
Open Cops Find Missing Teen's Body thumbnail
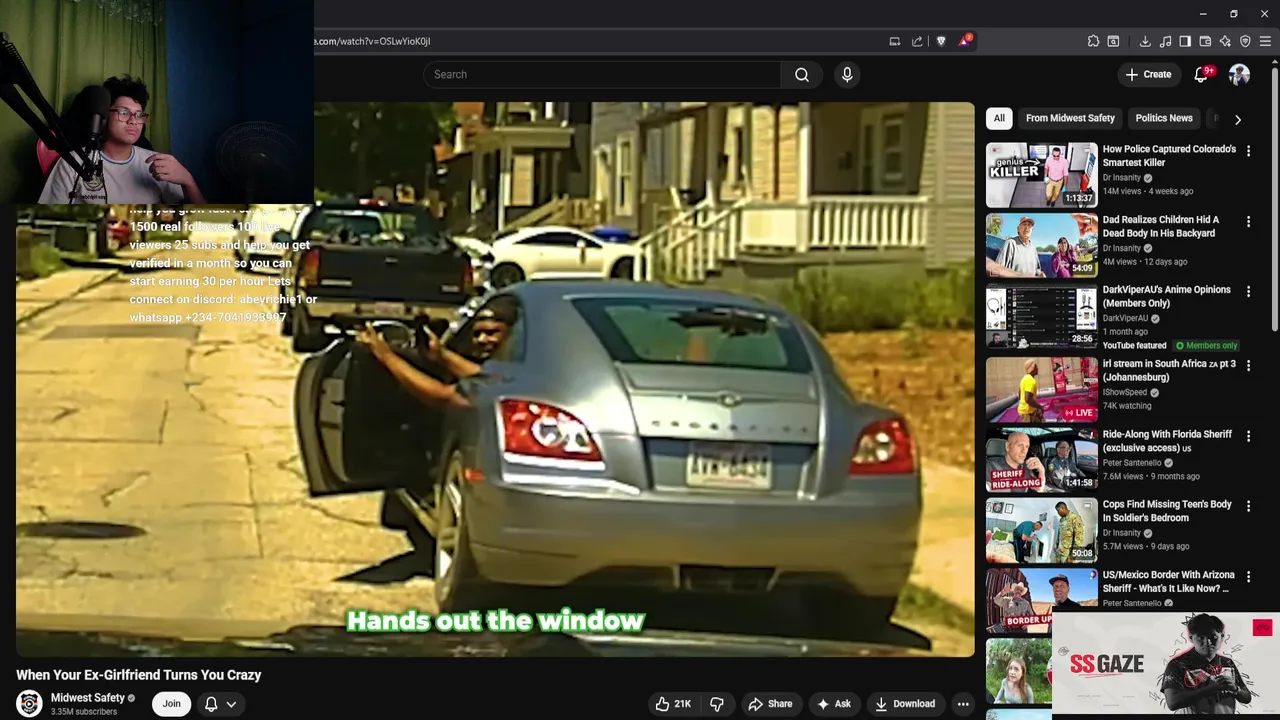coord(1041,531)
